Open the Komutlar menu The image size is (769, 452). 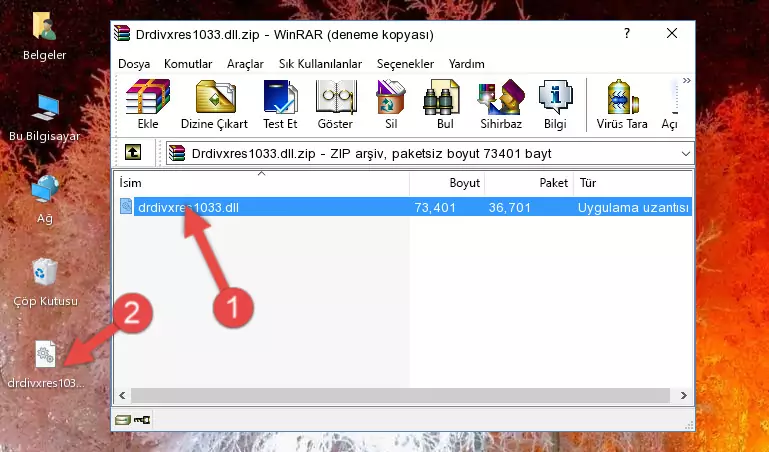[188, 64]
